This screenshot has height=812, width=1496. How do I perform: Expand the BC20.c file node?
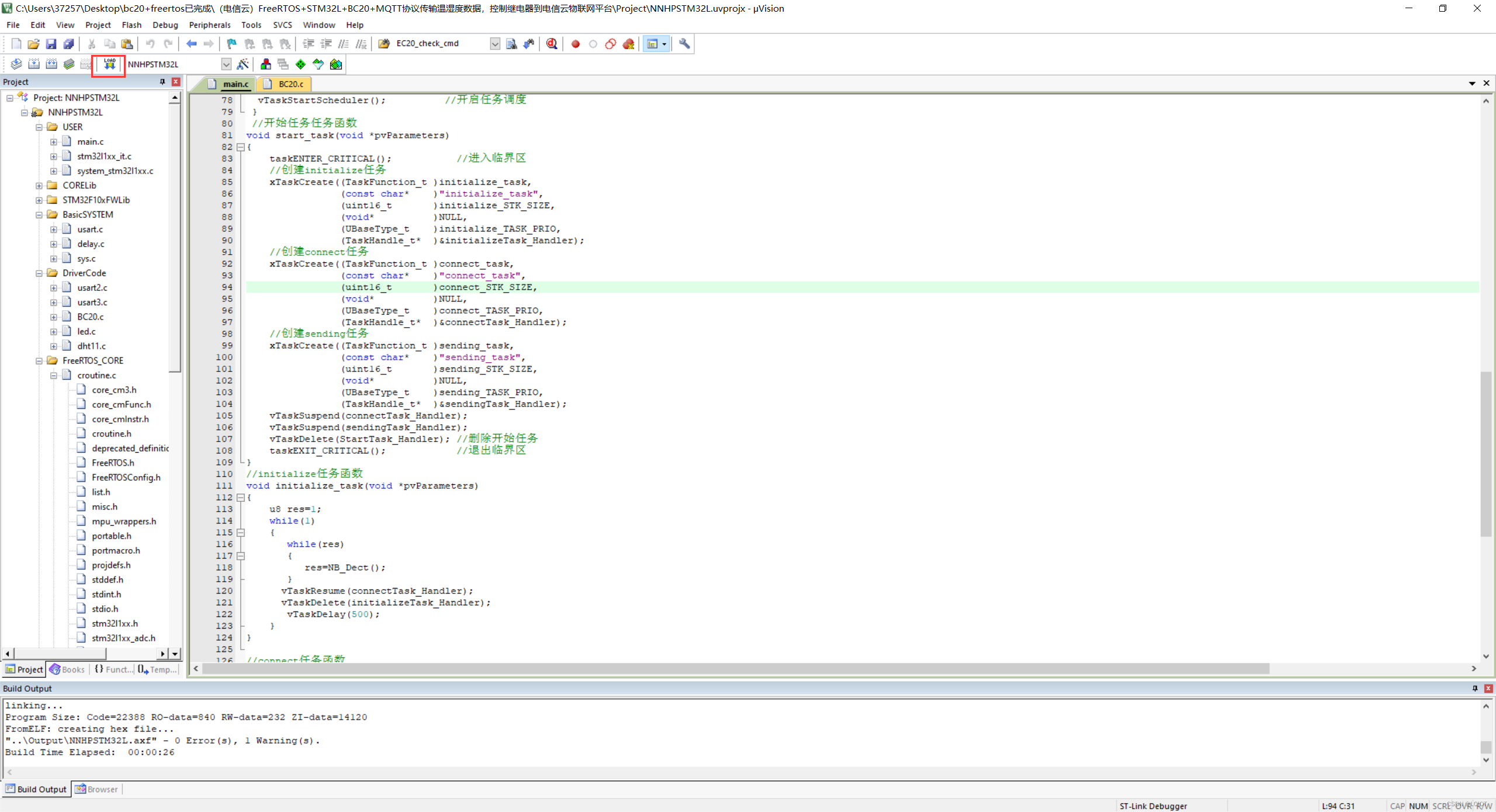click(x=54, y=317)
